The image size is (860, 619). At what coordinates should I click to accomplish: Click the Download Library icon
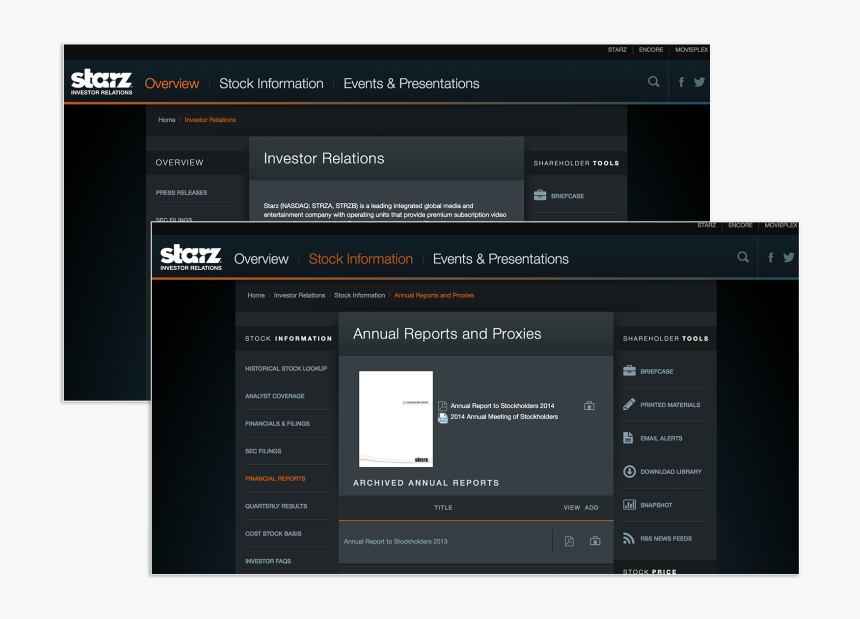pyautogui.click(x=628, y=471)
